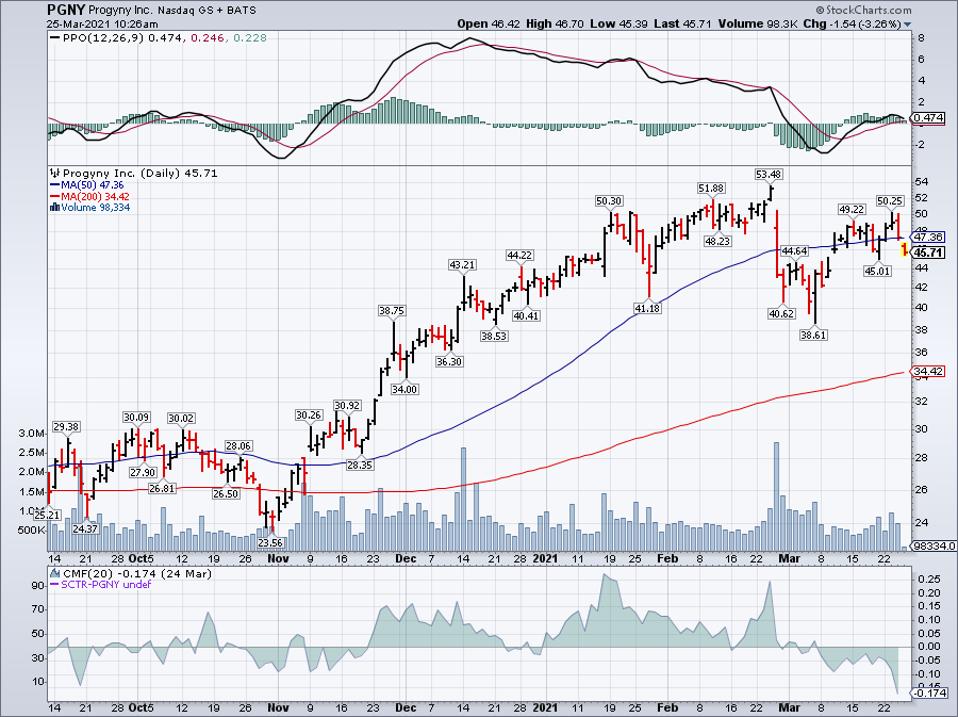
Task: Open the dropdown arrow beside Chg value
Action: click(907, 24)
